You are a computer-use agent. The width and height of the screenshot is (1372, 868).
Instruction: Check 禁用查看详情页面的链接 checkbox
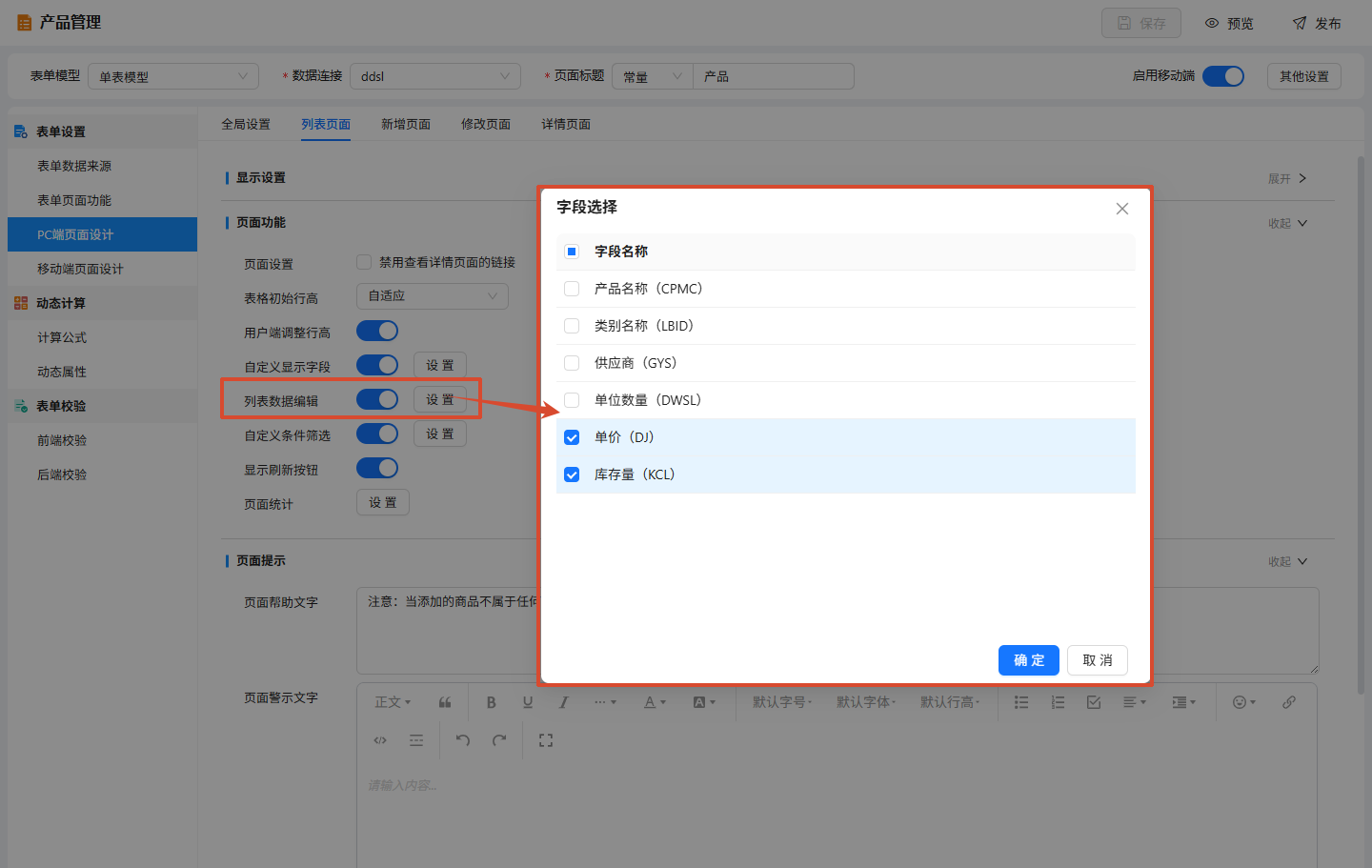click(364, 262)
